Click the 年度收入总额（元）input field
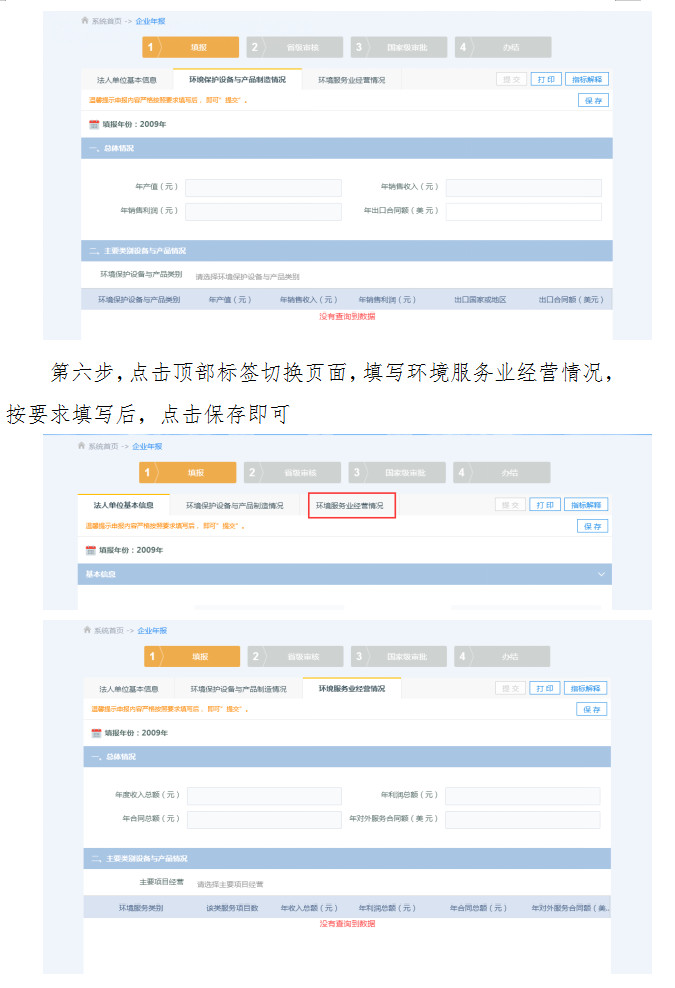 264,796
